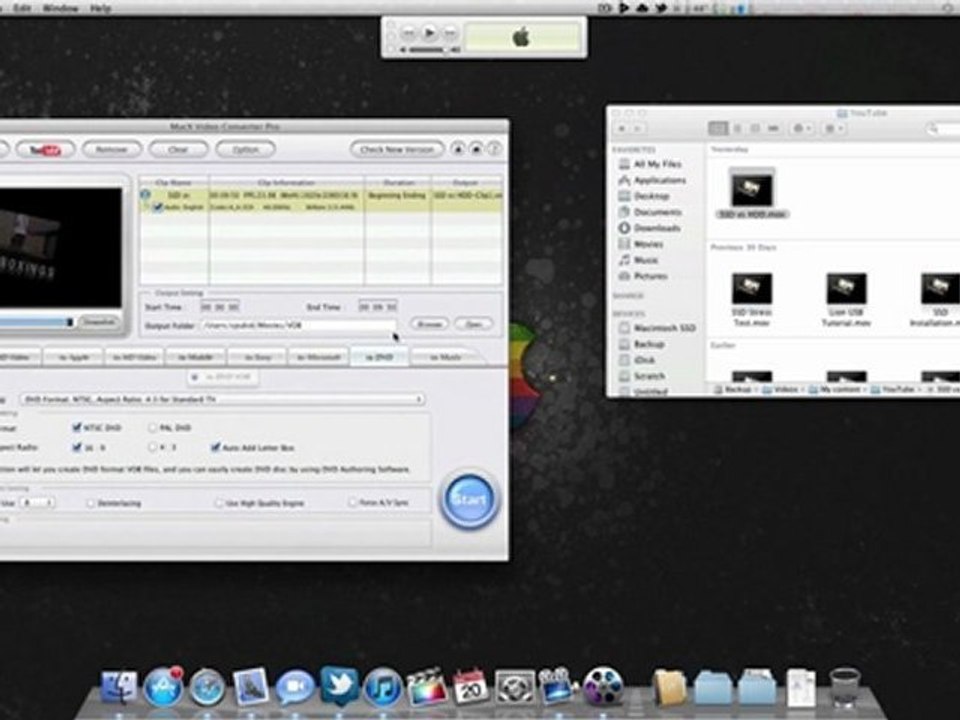This screenshot has height=720, width=960.
Task: Toggle Auto Add Letter Box checkbox
Action: point(216,448)
